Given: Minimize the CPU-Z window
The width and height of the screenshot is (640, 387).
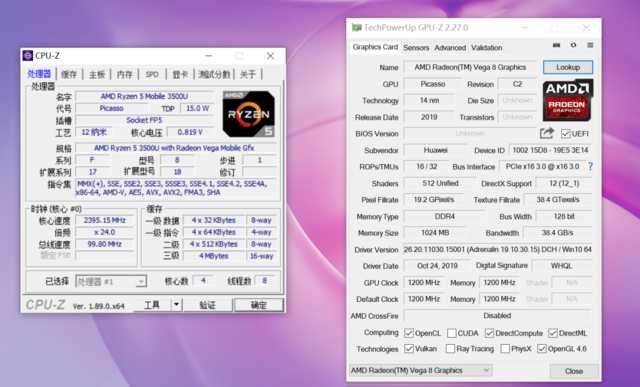Looking at the screenshot, I should click(x=209, y=56).
